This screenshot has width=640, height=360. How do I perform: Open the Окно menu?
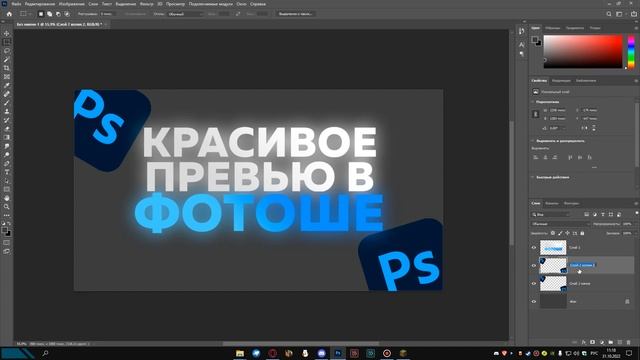pos(241,4)
